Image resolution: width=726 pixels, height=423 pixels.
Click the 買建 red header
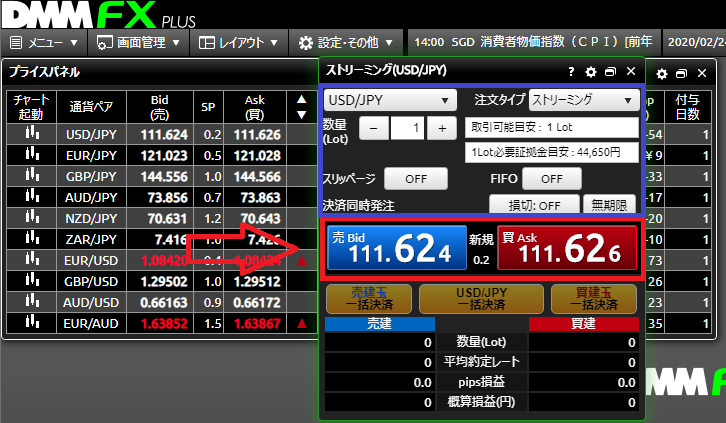point(584,323)
